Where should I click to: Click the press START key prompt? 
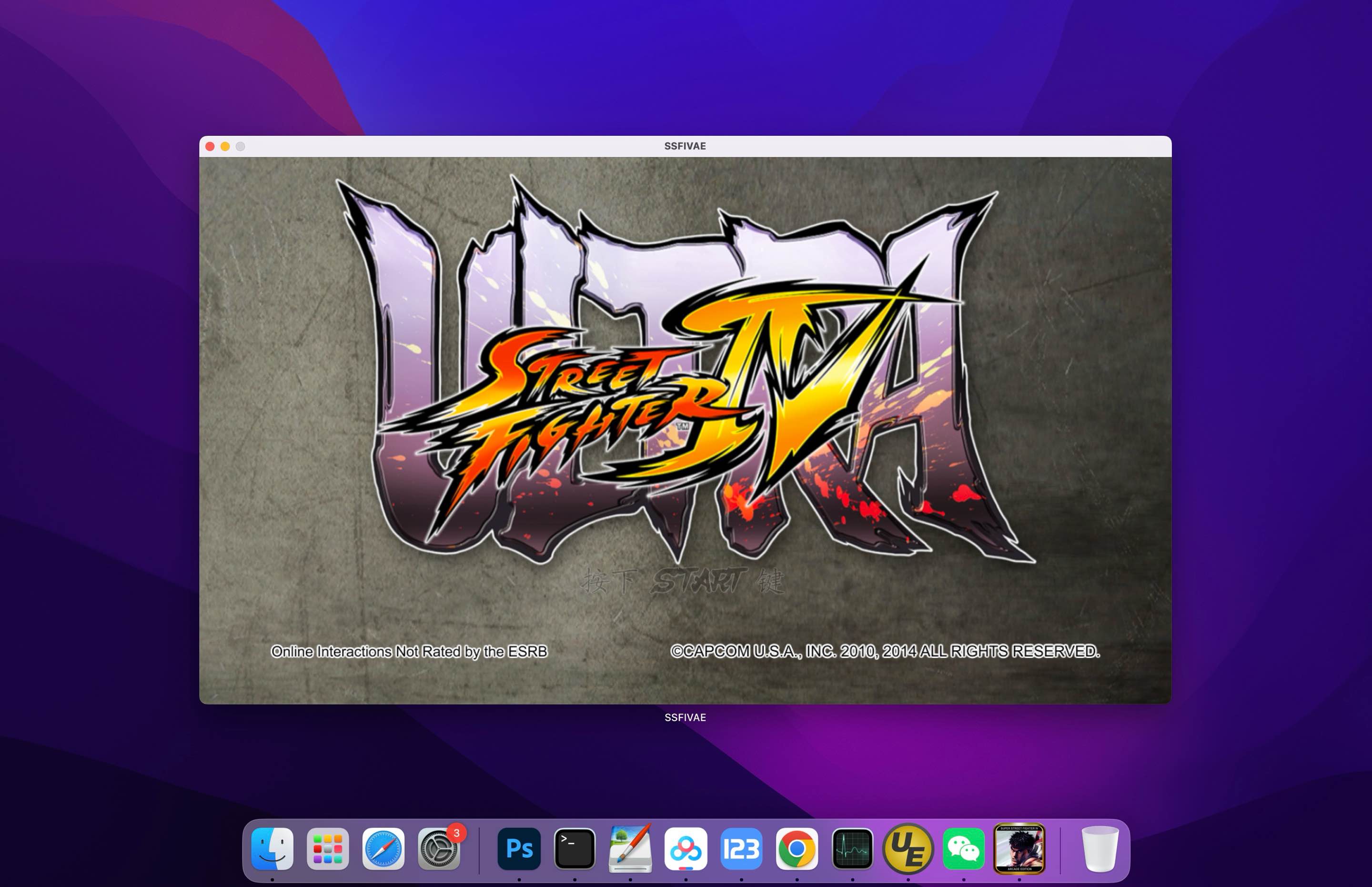(683, 581)
